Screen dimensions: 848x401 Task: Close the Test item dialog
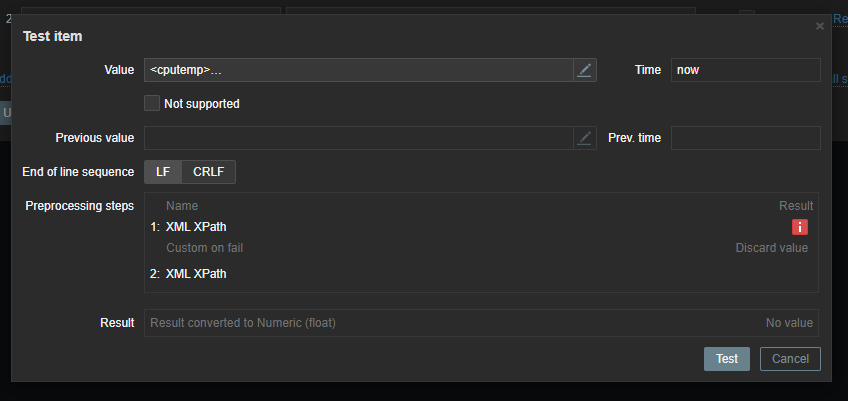pos(820,26)
